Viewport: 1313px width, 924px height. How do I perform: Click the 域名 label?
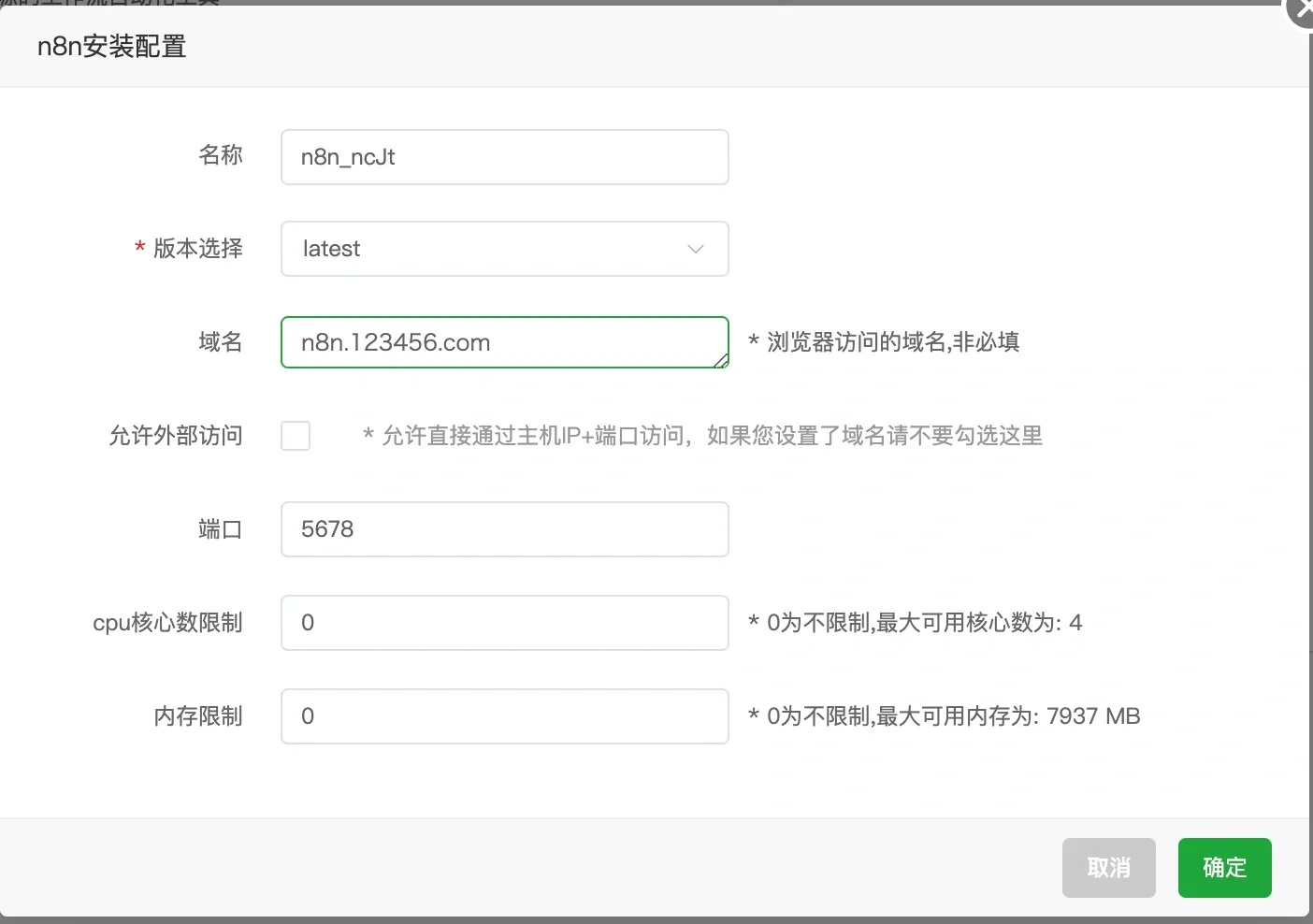click(221, 342)
